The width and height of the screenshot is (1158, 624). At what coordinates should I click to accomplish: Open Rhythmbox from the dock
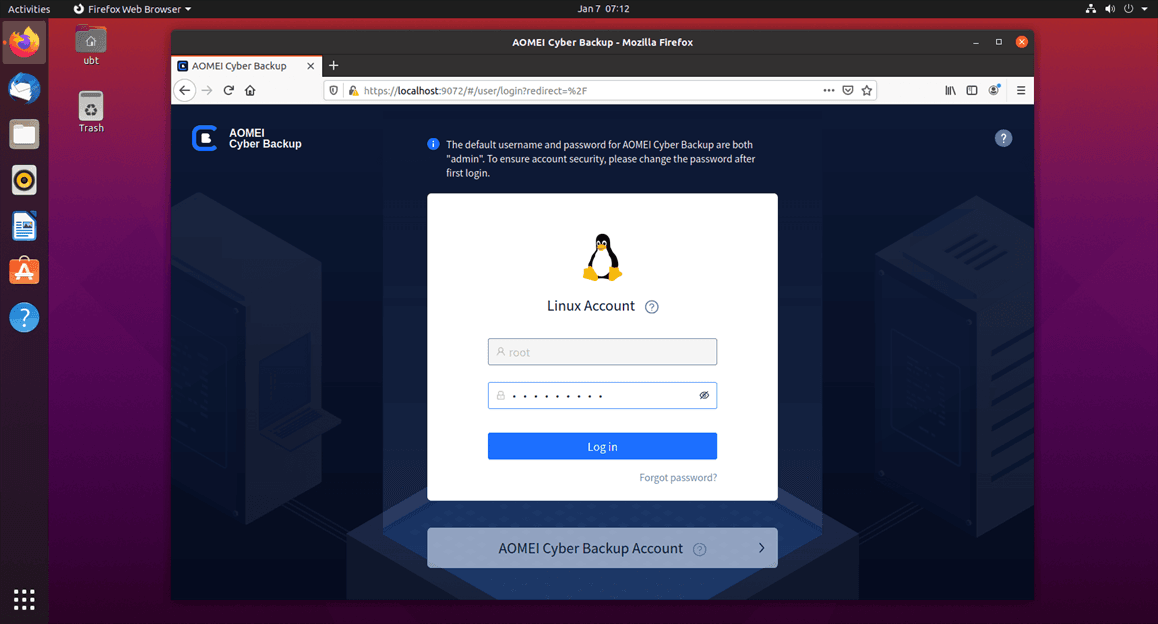(x=24, y=180)
